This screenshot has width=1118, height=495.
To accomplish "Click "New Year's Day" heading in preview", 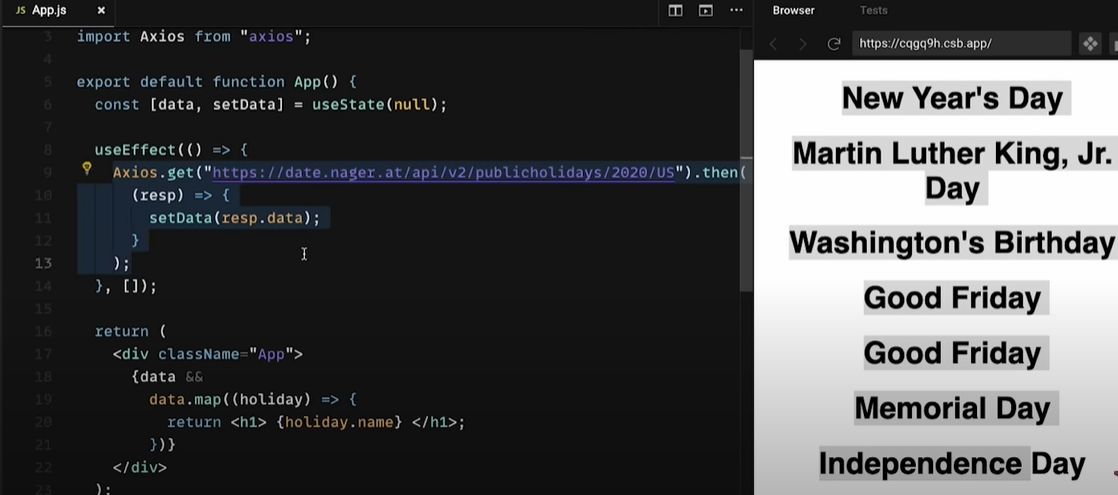I will (x=953, y=98).
